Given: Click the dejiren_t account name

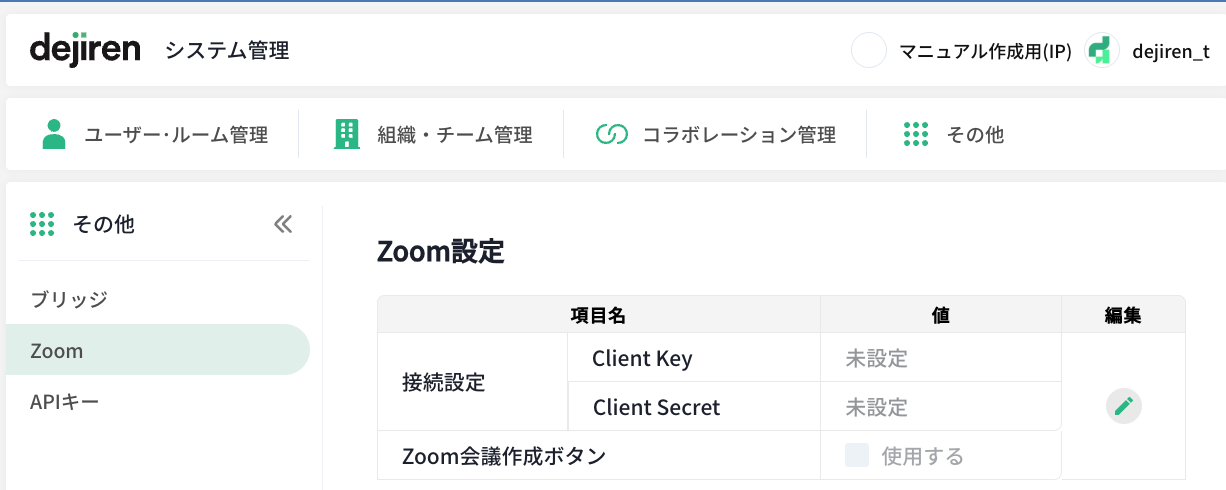Looking at the screenshot, I should (x=1170, y=51).
